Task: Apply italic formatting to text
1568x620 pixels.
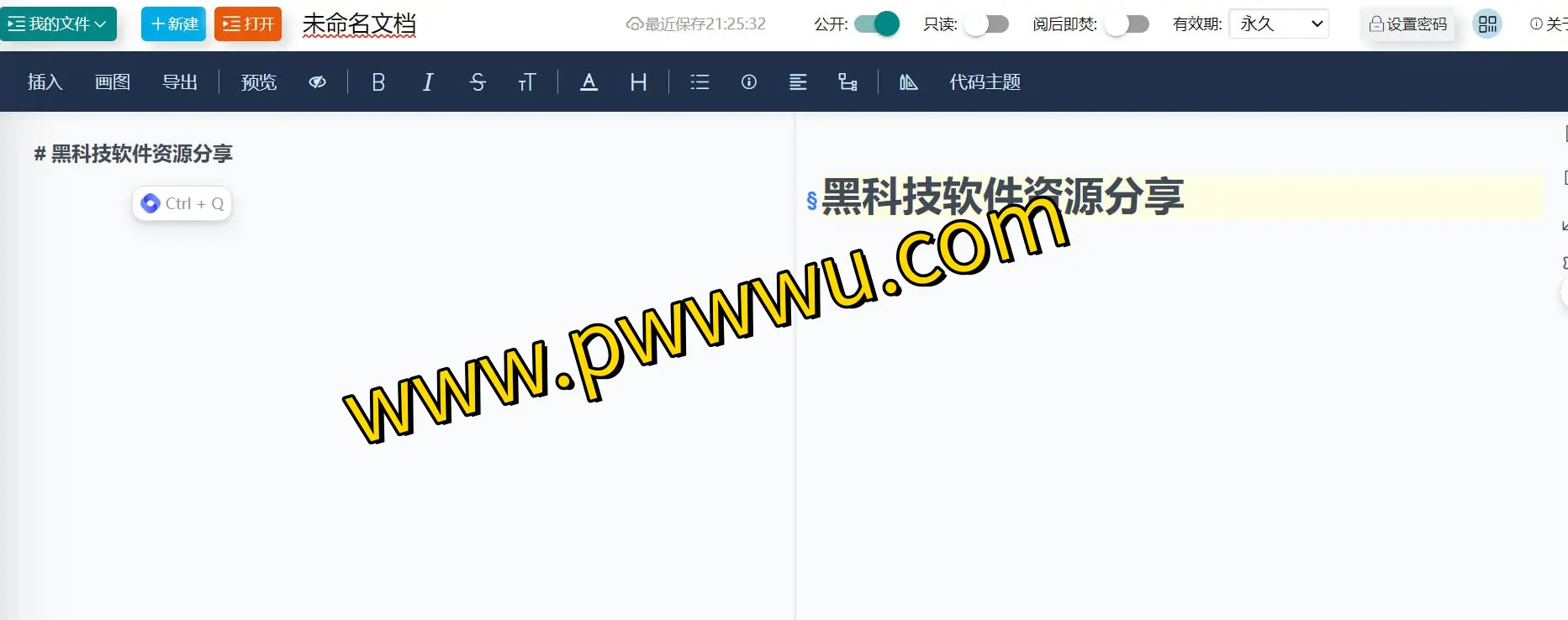Action: pyautogui.click(x=428, y=82)
